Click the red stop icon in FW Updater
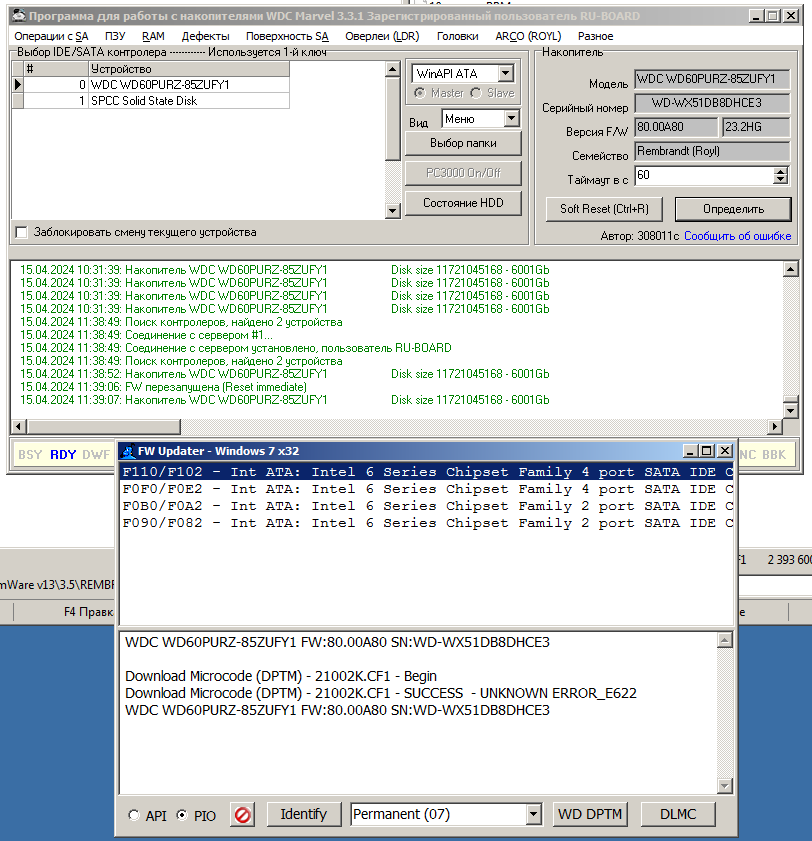 [242, 815]
